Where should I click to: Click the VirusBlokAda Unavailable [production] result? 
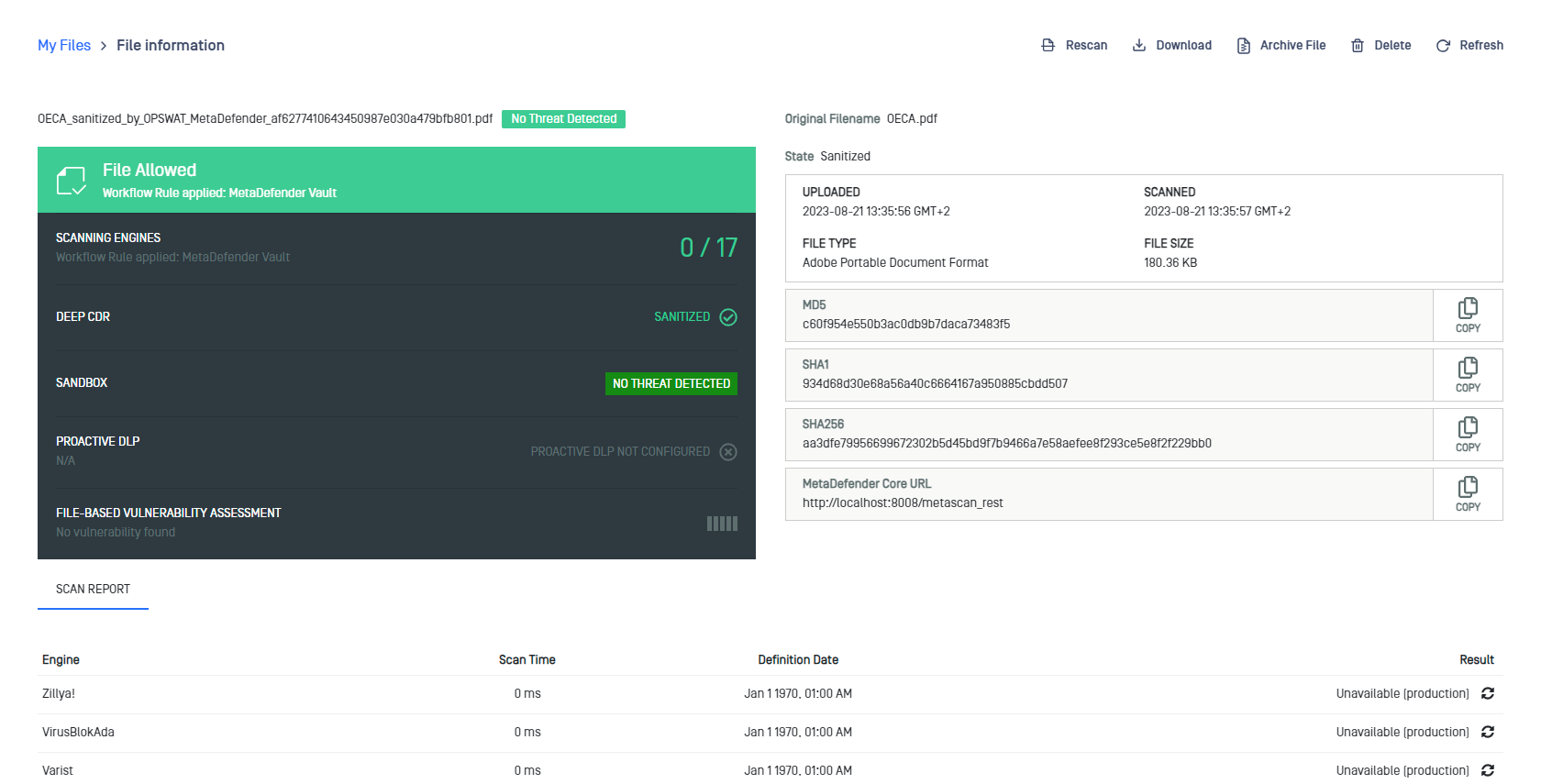click(x=1402, y=733)
